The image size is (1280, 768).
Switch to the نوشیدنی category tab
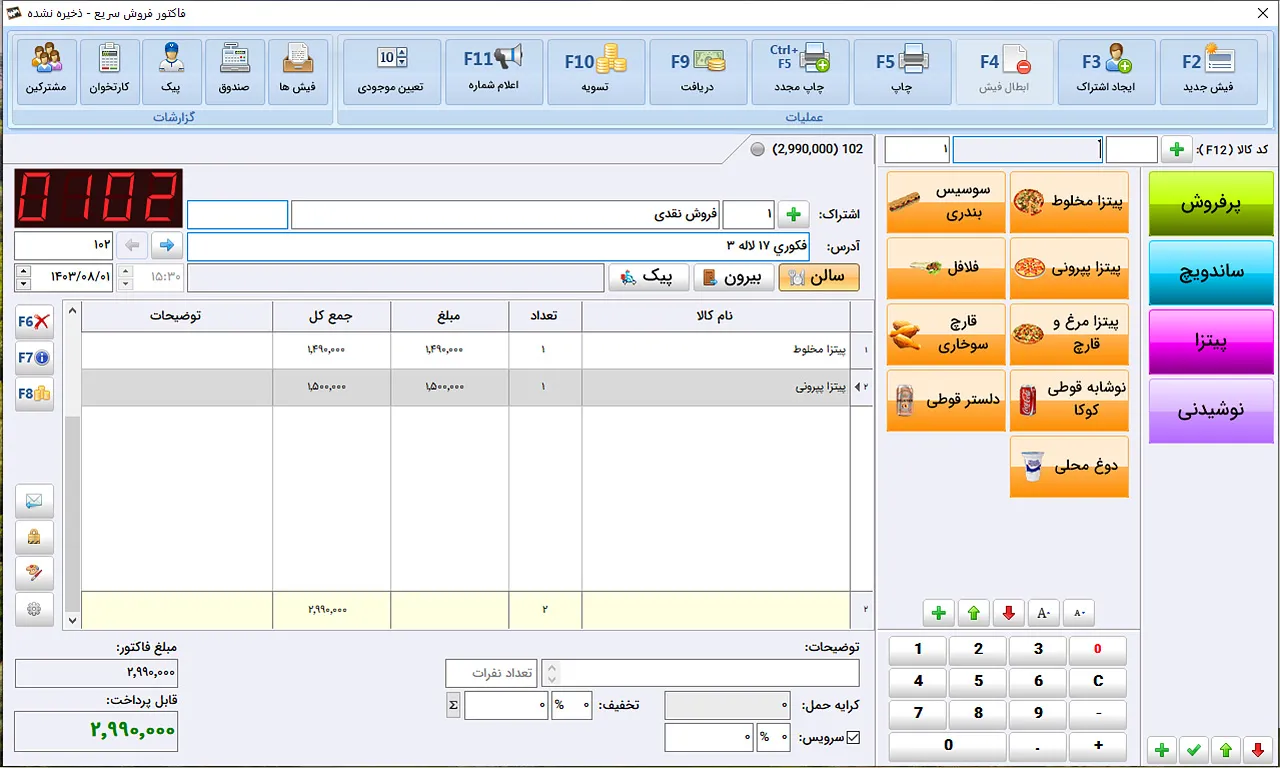pyautogui.click(x=1211, y=410)
